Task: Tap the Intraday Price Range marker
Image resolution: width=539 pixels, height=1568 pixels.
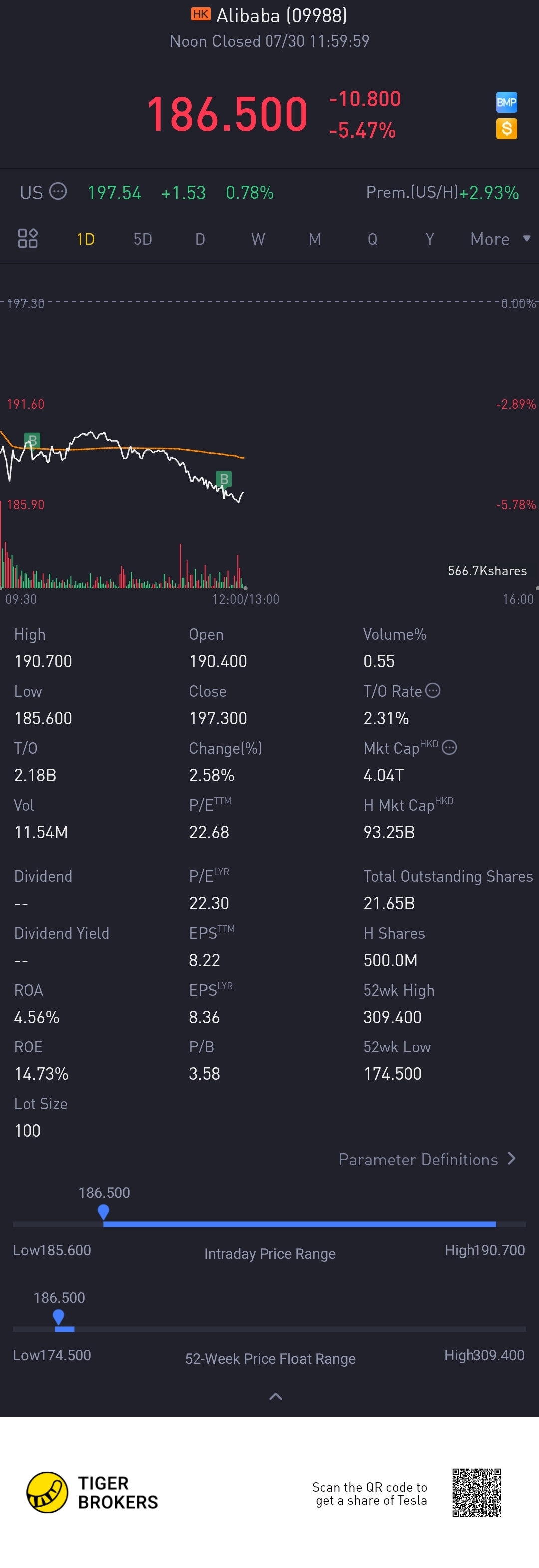Action: click(x=103, y=1212)
